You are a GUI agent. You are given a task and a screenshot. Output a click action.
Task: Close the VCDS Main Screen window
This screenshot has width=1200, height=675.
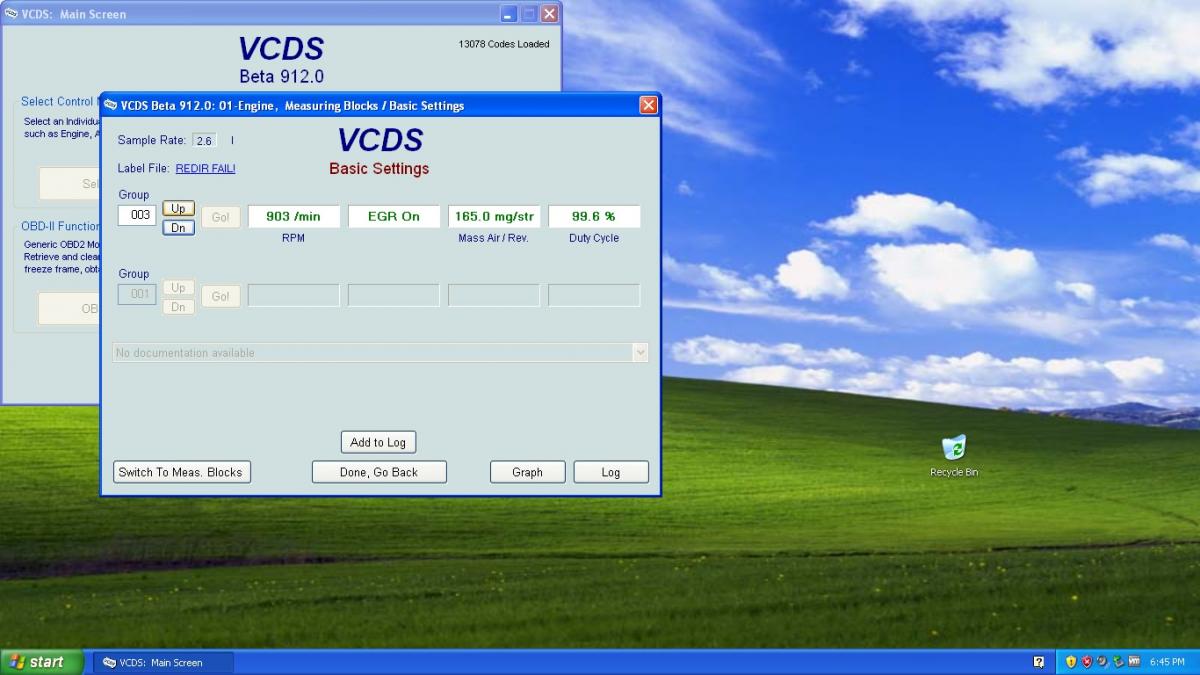point(549,14)
